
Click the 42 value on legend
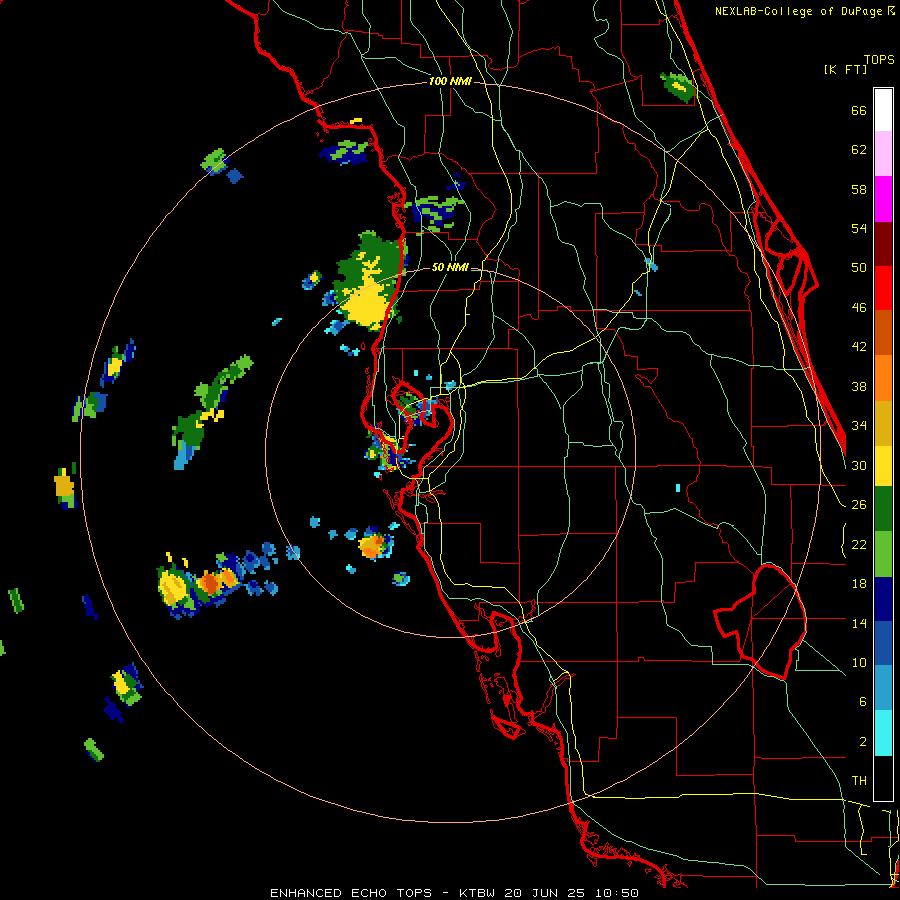pyautogui.click(x=859, y=346)
